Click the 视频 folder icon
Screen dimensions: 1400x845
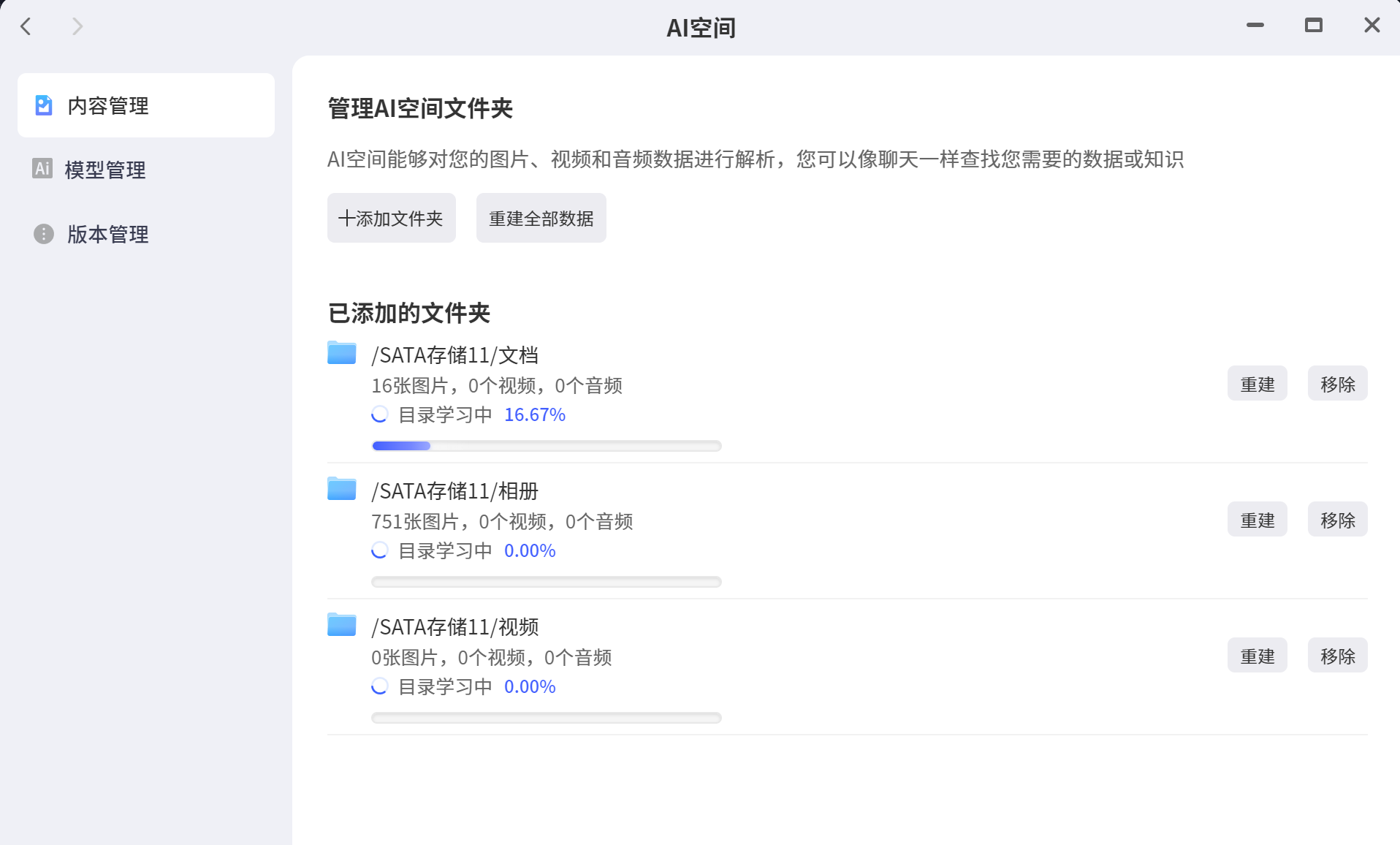tap(341, 625)
